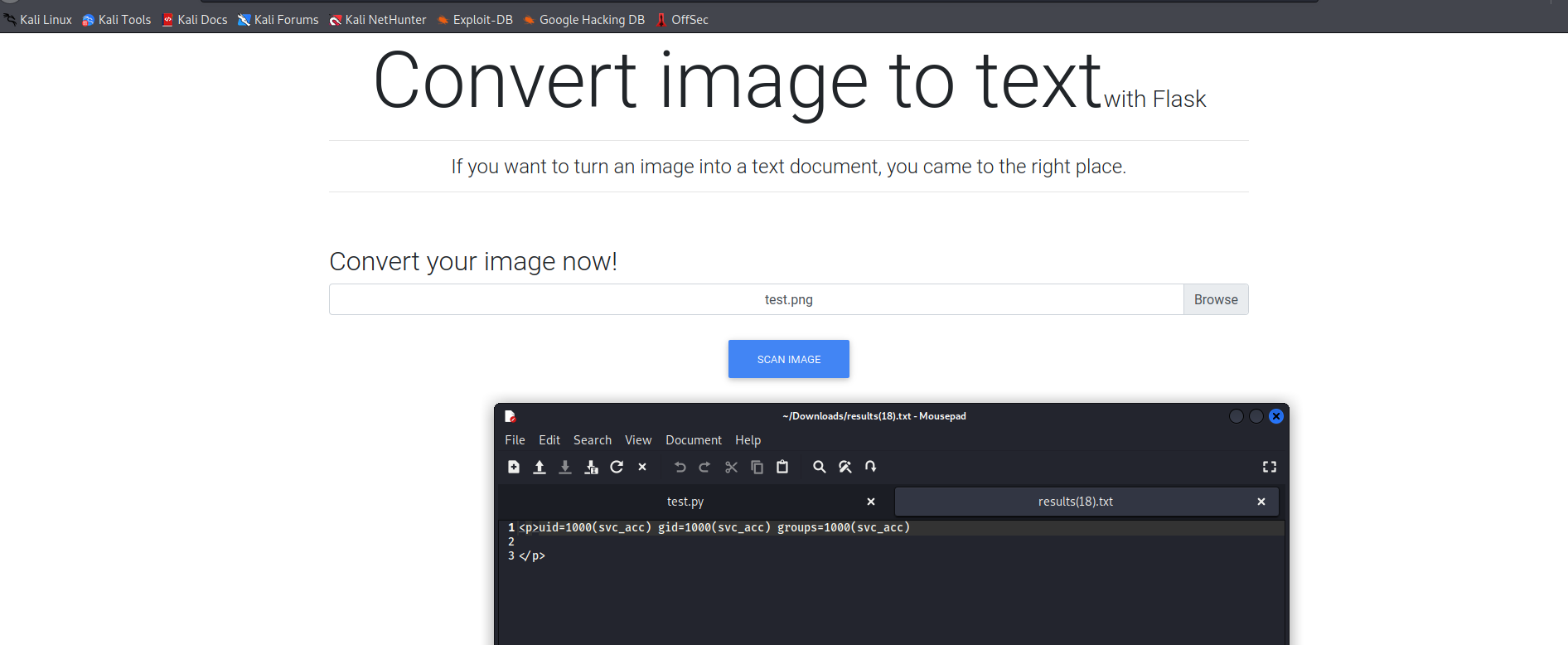Screen dimensions: 1568x645
Task: Click the Undo arrow icon
Action: [680, 467]
